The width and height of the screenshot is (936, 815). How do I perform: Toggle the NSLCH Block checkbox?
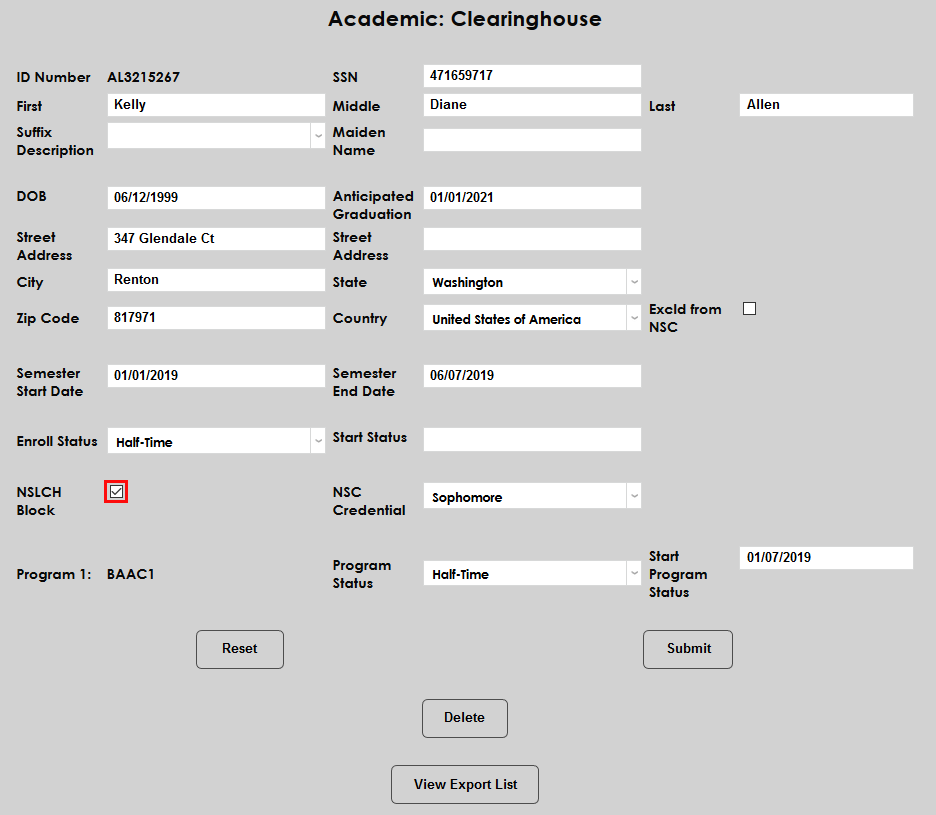[116, 491]
